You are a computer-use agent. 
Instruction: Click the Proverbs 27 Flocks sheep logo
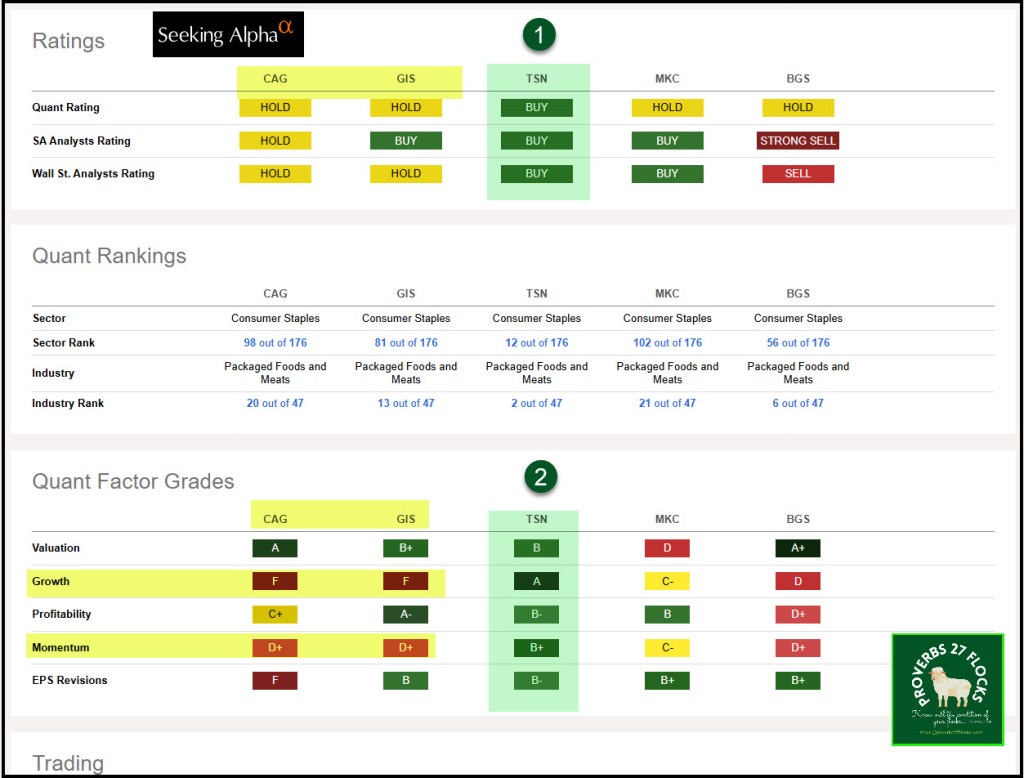coord(947,689)
